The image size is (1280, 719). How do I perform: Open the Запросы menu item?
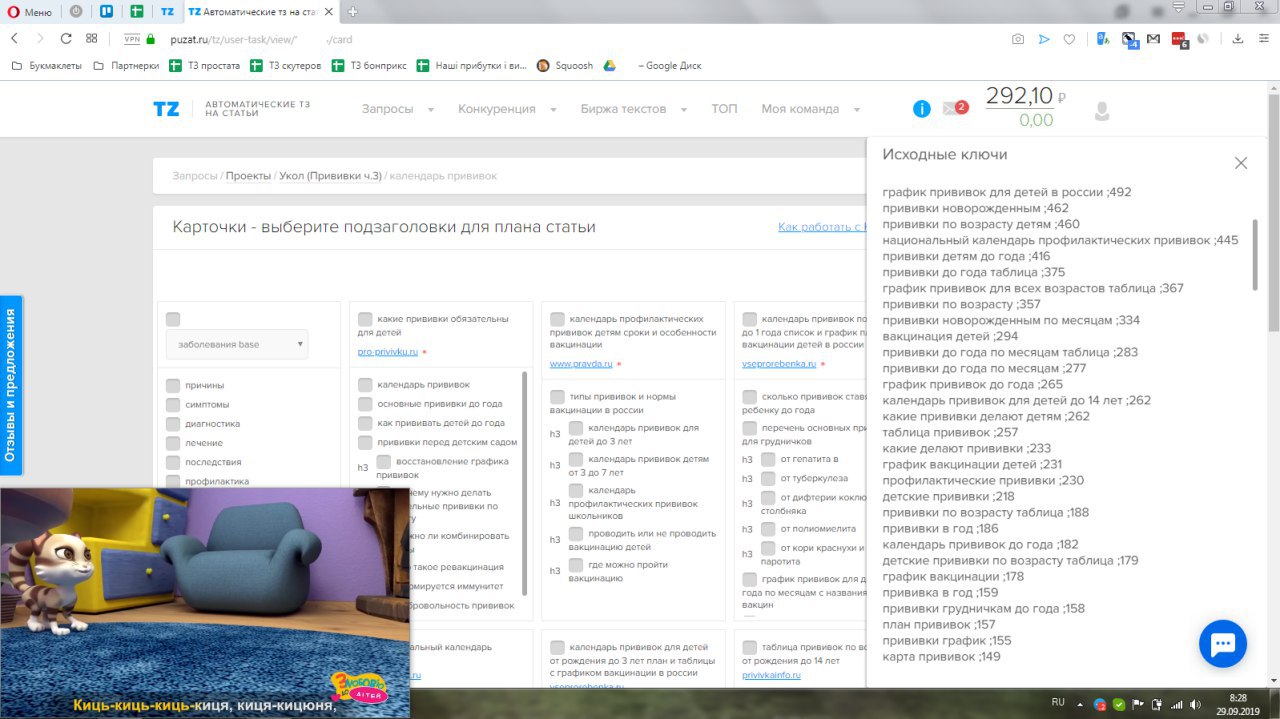[x=387, y=109]
